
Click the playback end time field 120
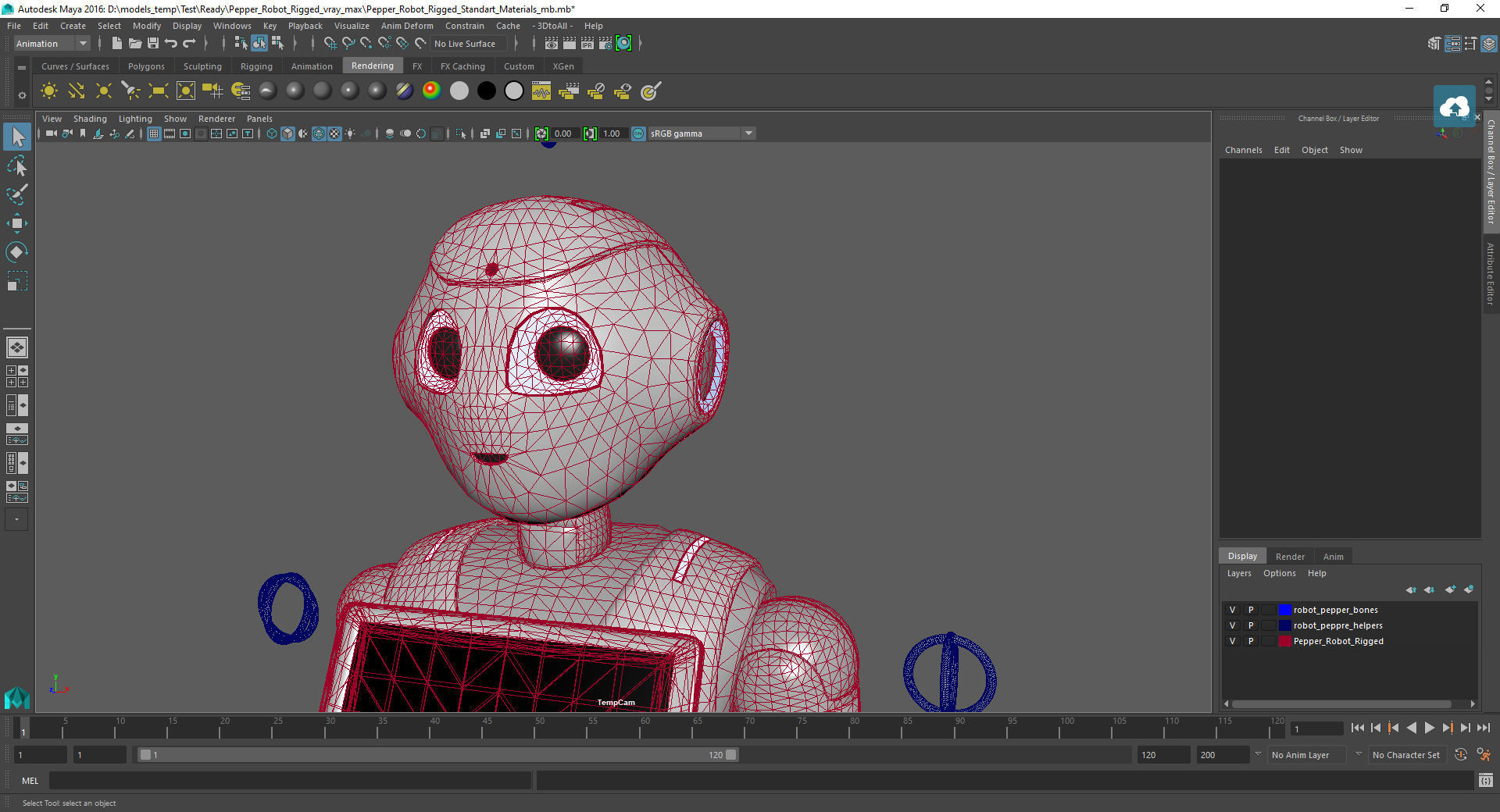point(1162,755)
